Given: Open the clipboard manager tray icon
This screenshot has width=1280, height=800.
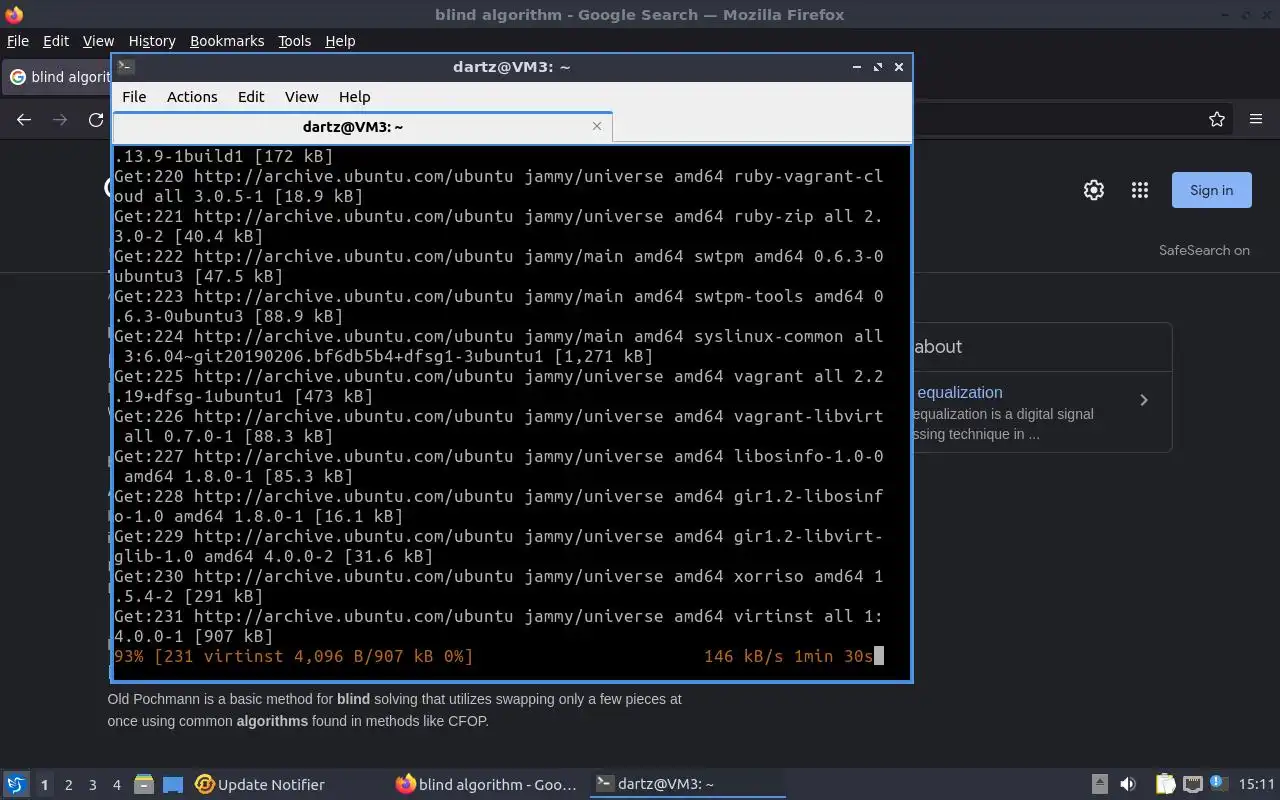Looking at the screenshot, I should [1166, 785].
